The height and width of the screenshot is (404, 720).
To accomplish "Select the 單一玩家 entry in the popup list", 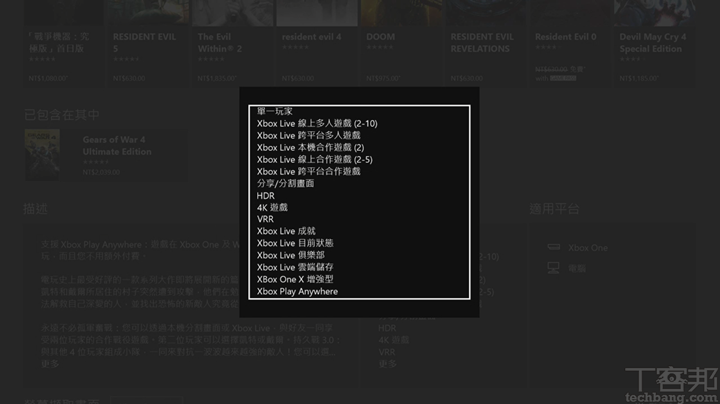I will (275, 111).
